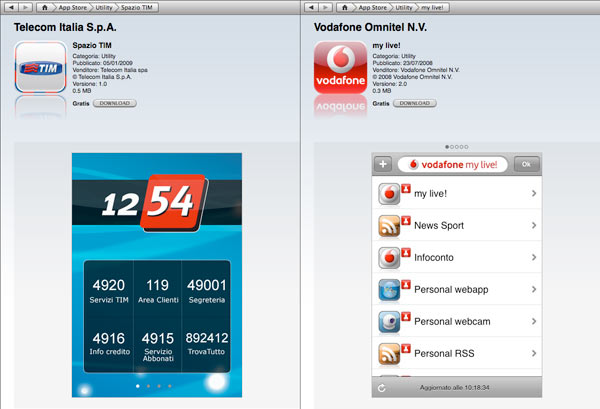Remove Personal RSS via its red badge
The image size is (600, 409).
406,348
